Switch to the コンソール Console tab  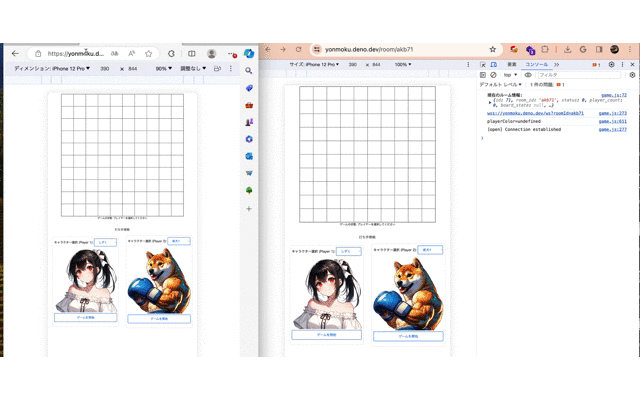point(536,64)
